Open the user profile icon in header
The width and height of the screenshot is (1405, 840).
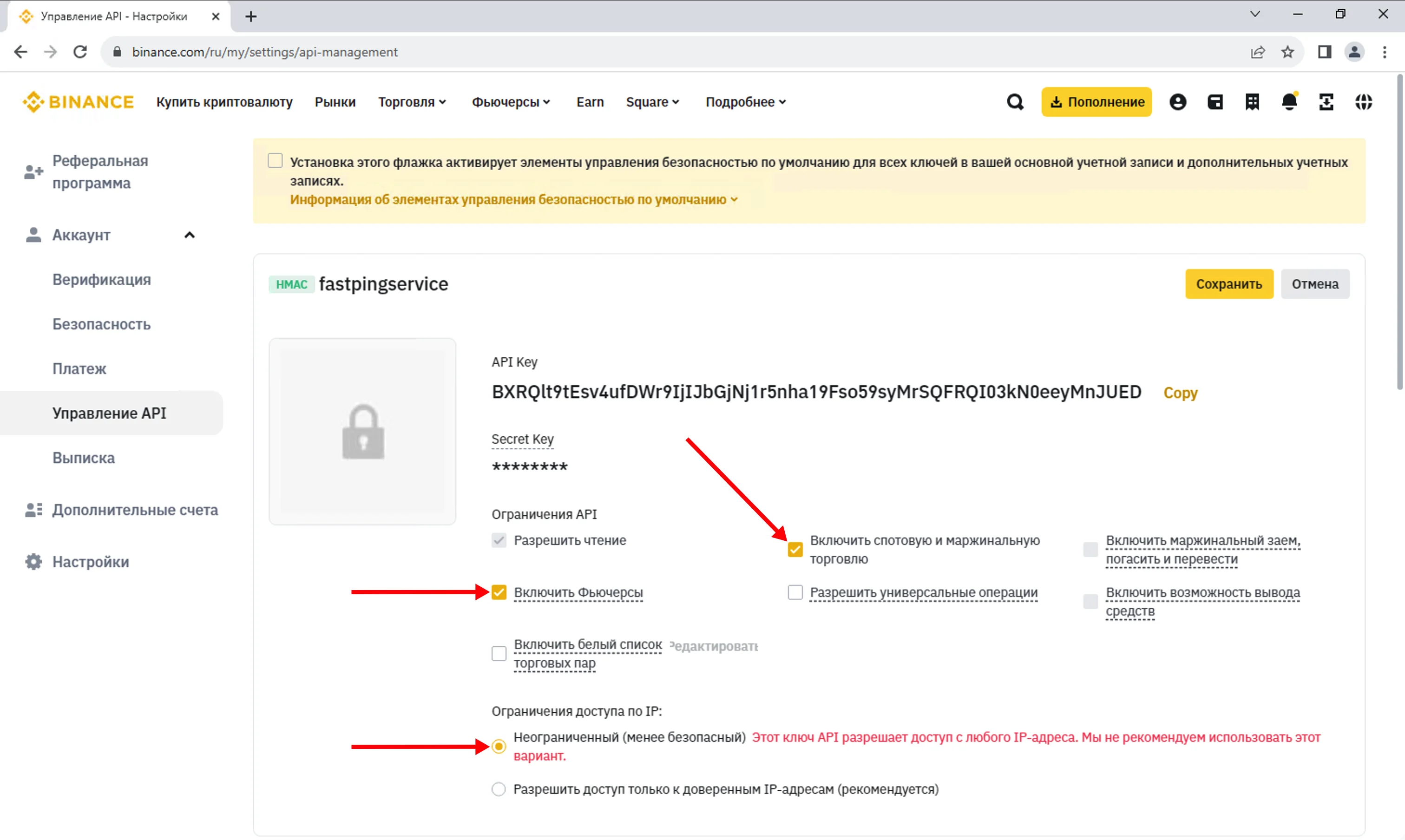pyautogui.click(x=1177, y=102)
